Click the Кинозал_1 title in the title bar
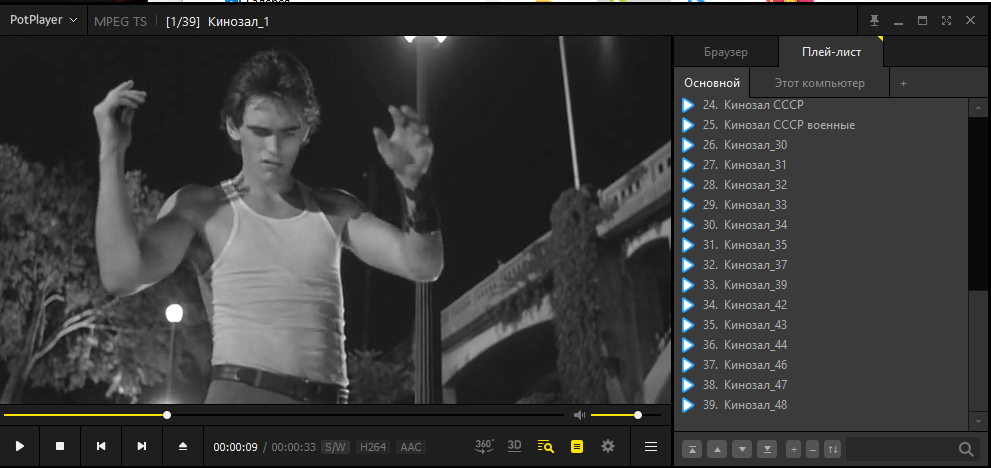Viewport: 991px width, 468px height. [239, 22]
